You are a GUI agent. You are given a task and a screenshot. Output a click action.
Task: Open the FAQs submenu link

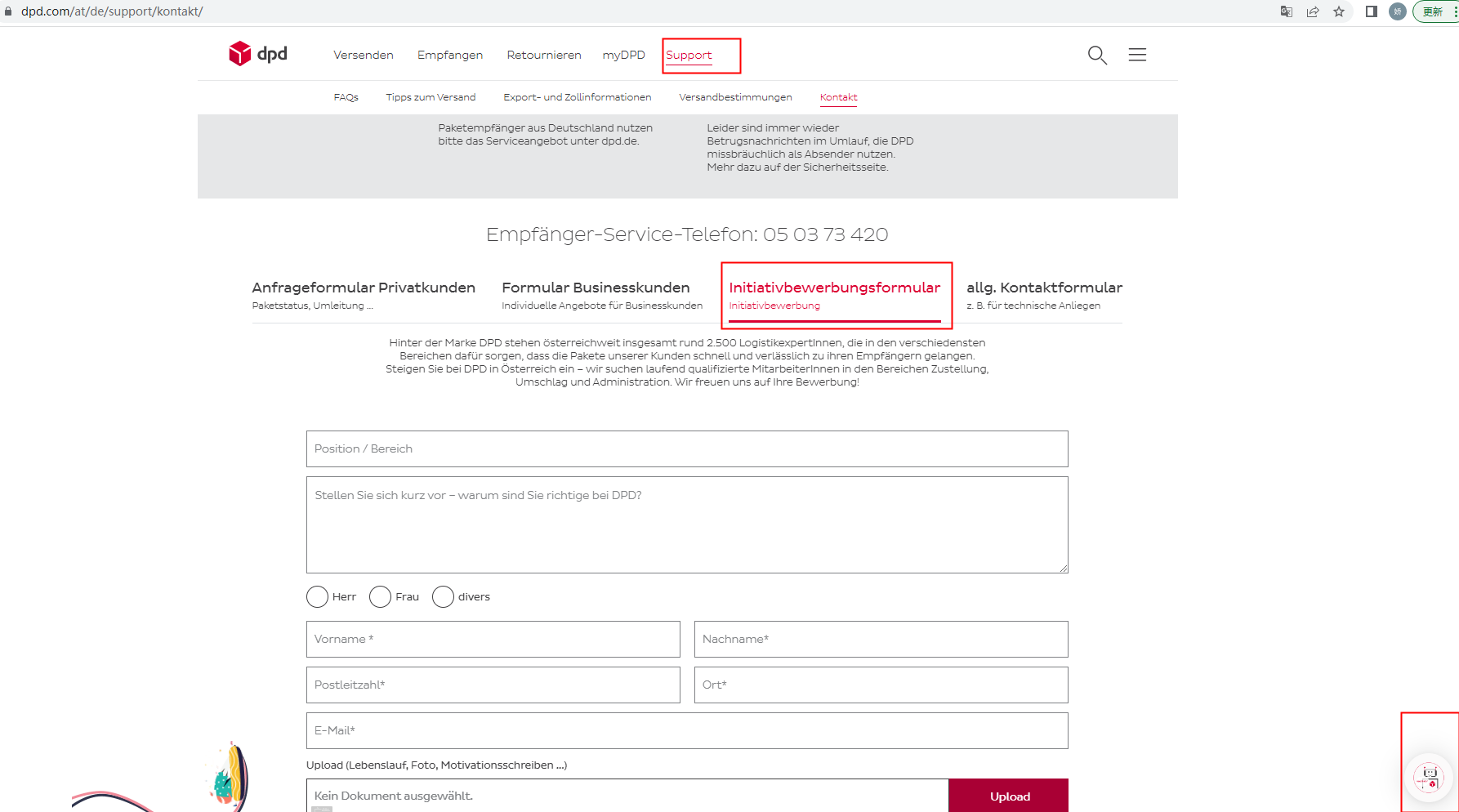tap(346, 97)
